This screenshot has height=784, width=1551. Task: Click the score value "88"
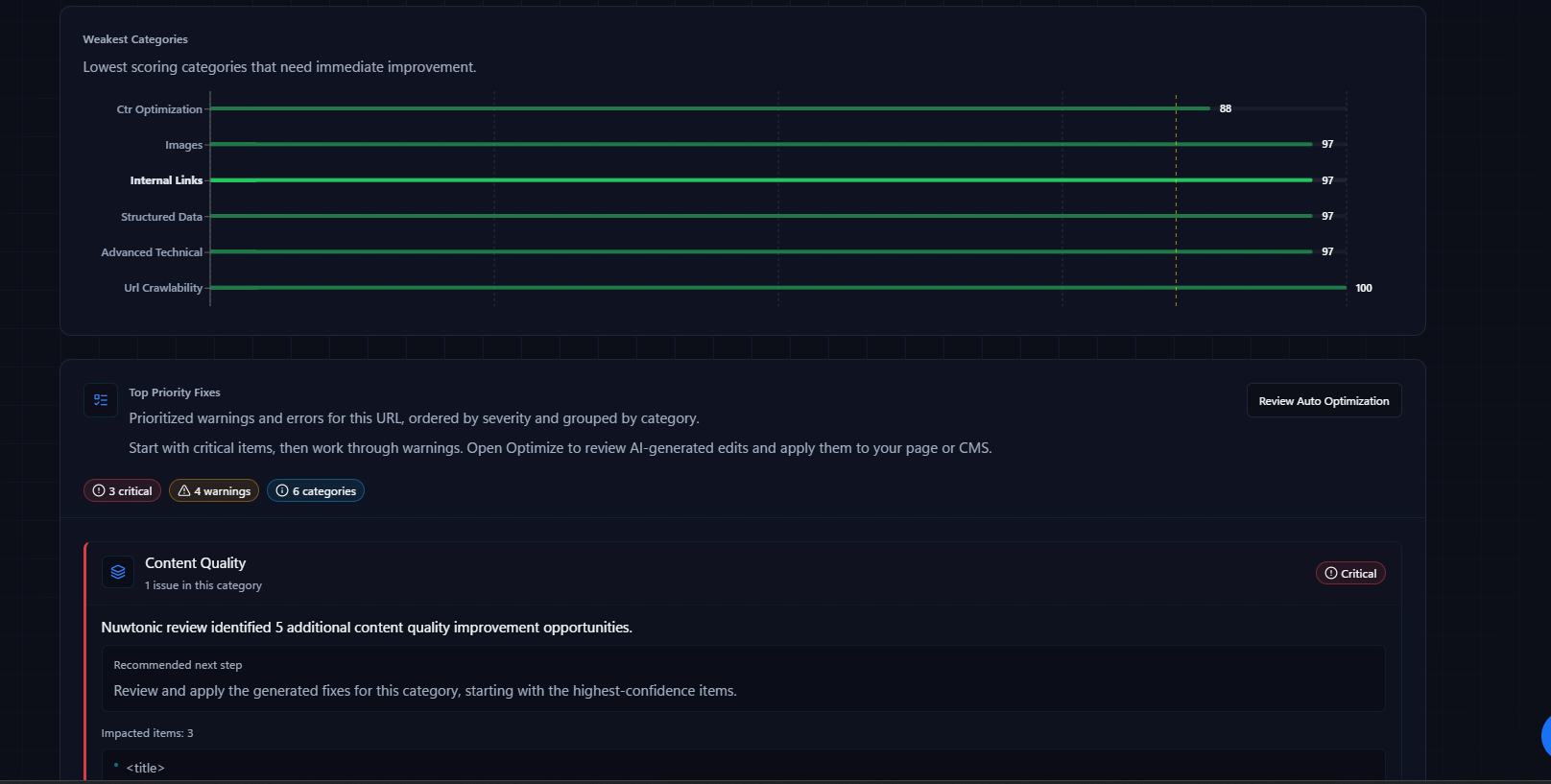coord(1226,108)
